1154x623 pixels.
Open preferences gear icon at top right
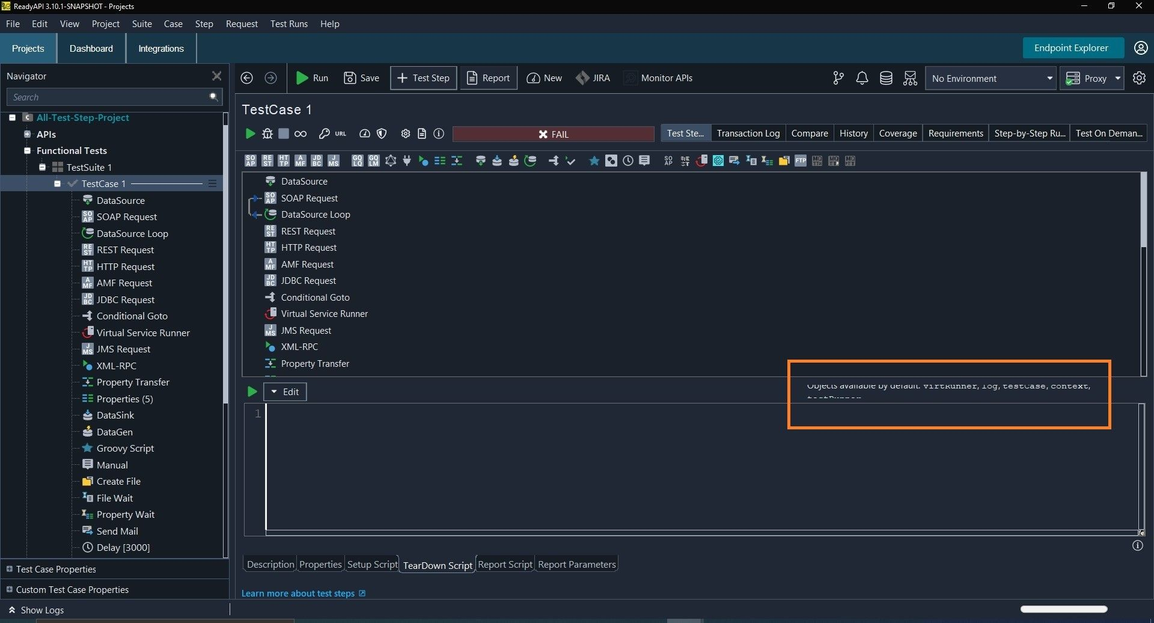(x=1139, y=78)
